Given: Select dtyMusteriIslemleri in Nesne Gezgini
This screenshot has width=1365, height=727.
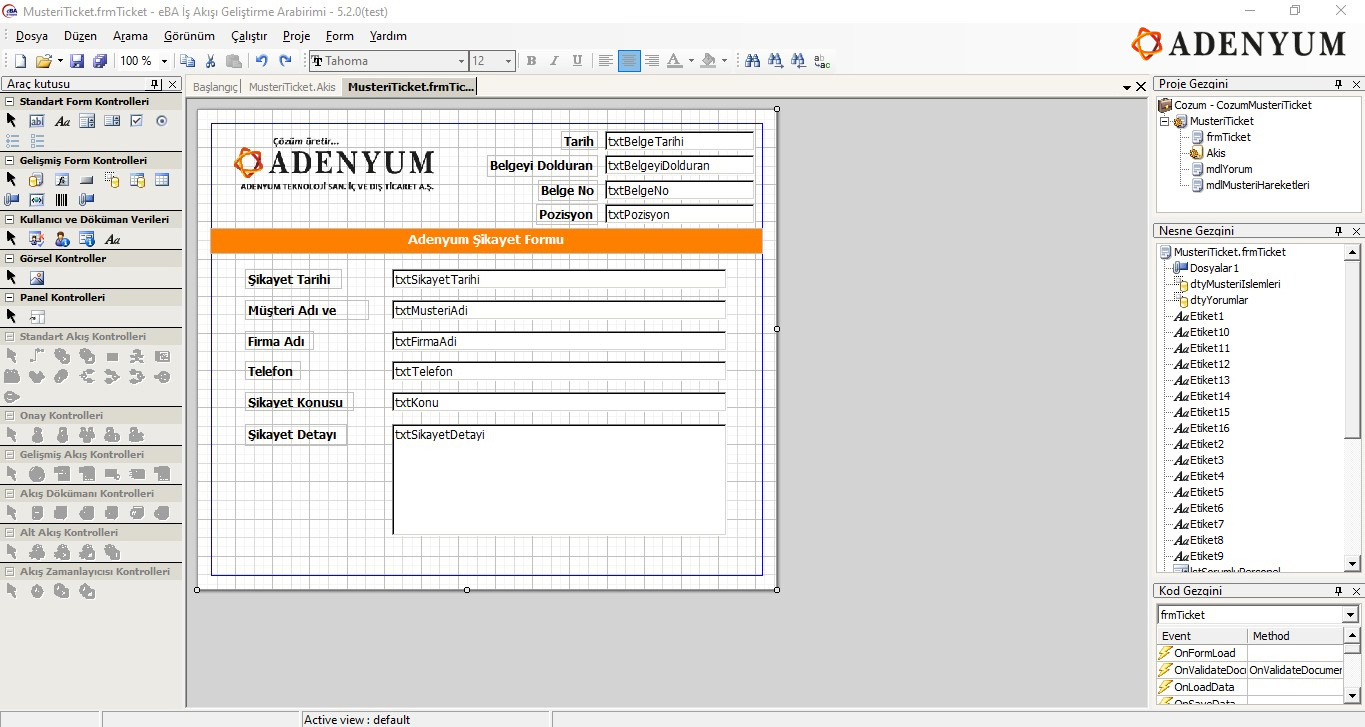Looking at the screenshot, I should point(1235,284).
